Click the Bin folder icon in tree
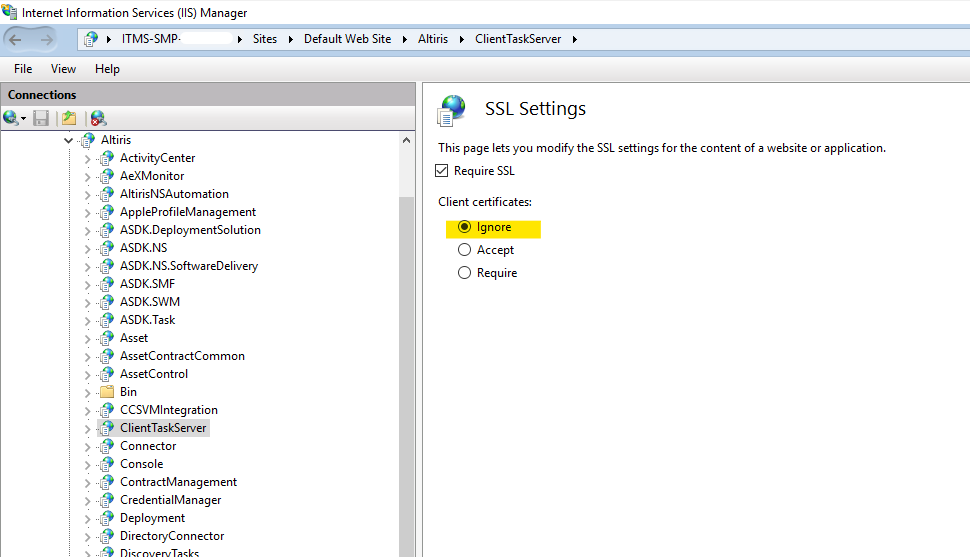 [106, 392]
